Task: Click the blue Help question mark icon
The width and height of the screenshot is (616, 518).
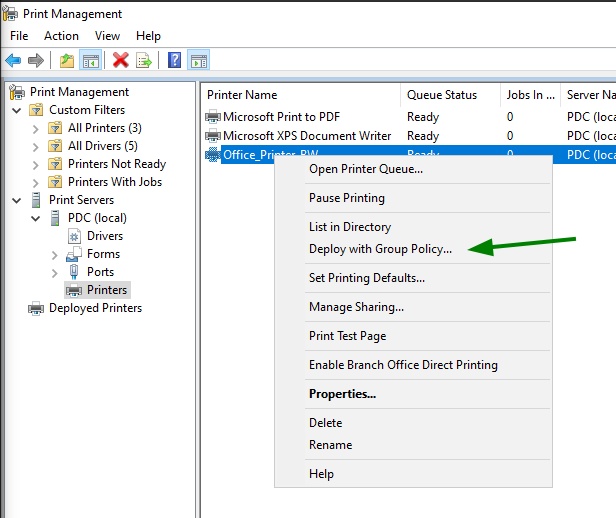Action: click(x=174, y=60)
